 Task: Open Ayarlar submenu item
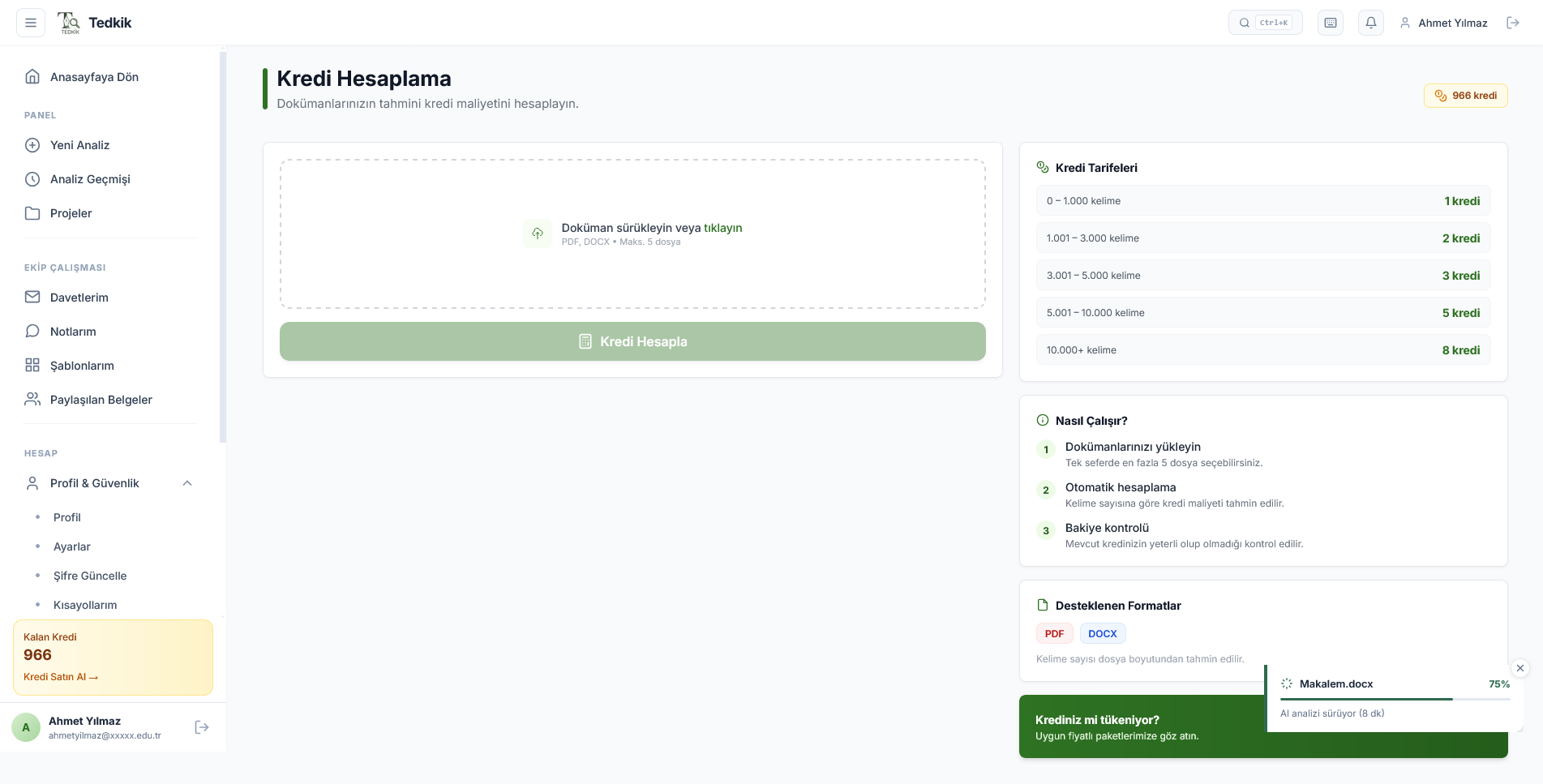coord(71,546)
